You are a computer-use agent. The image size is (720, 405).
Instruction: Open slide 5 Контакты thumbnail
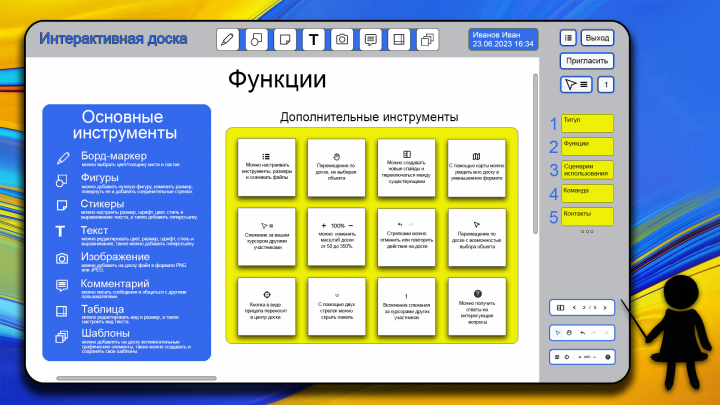point(587,217)
